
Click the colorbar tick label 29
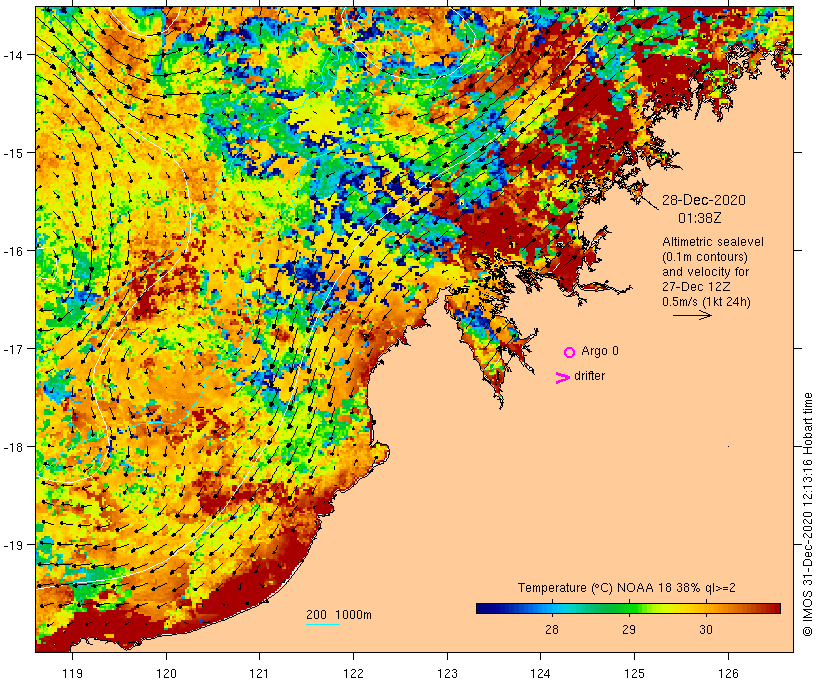click(x=629, y=629)
